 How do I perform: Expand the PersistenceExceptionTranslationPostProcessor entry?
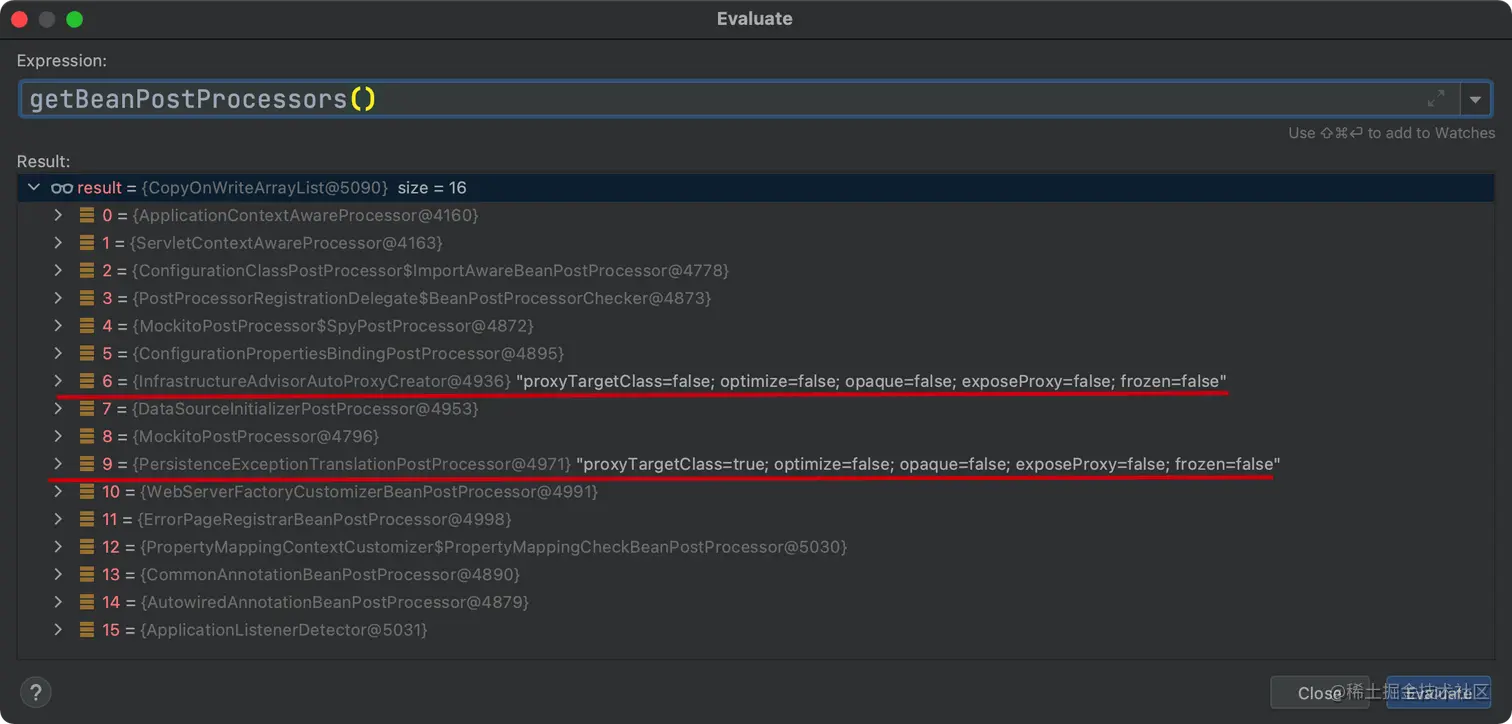coord(58,464)
